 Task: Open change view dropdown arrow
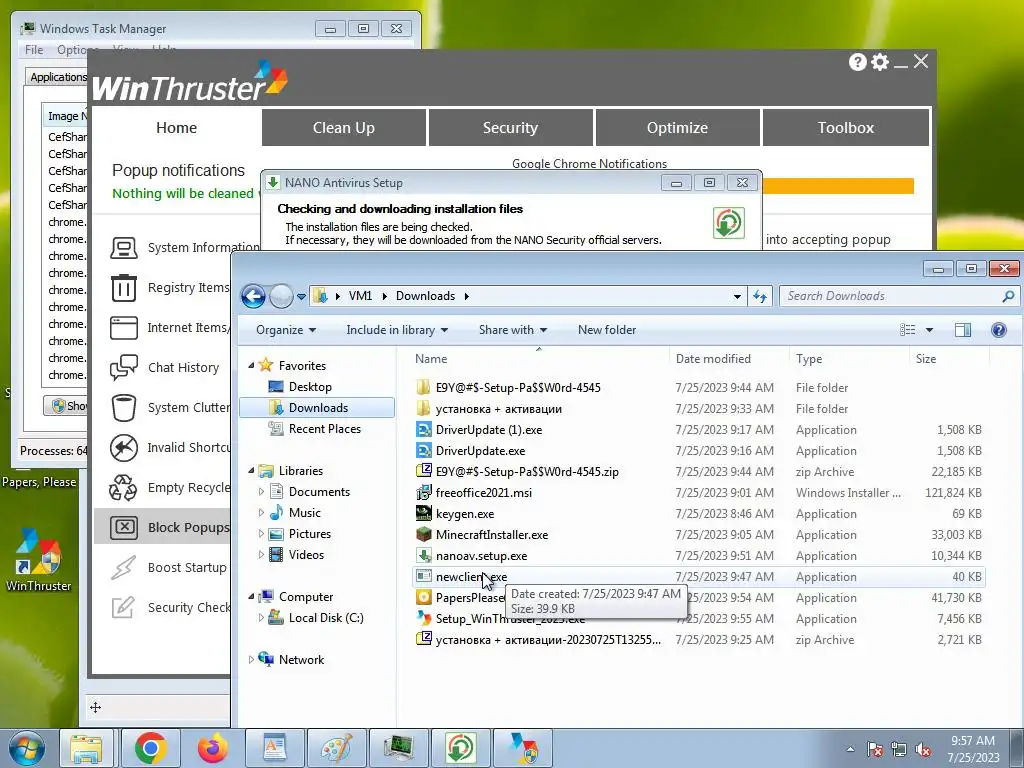(x=929, y=330)
